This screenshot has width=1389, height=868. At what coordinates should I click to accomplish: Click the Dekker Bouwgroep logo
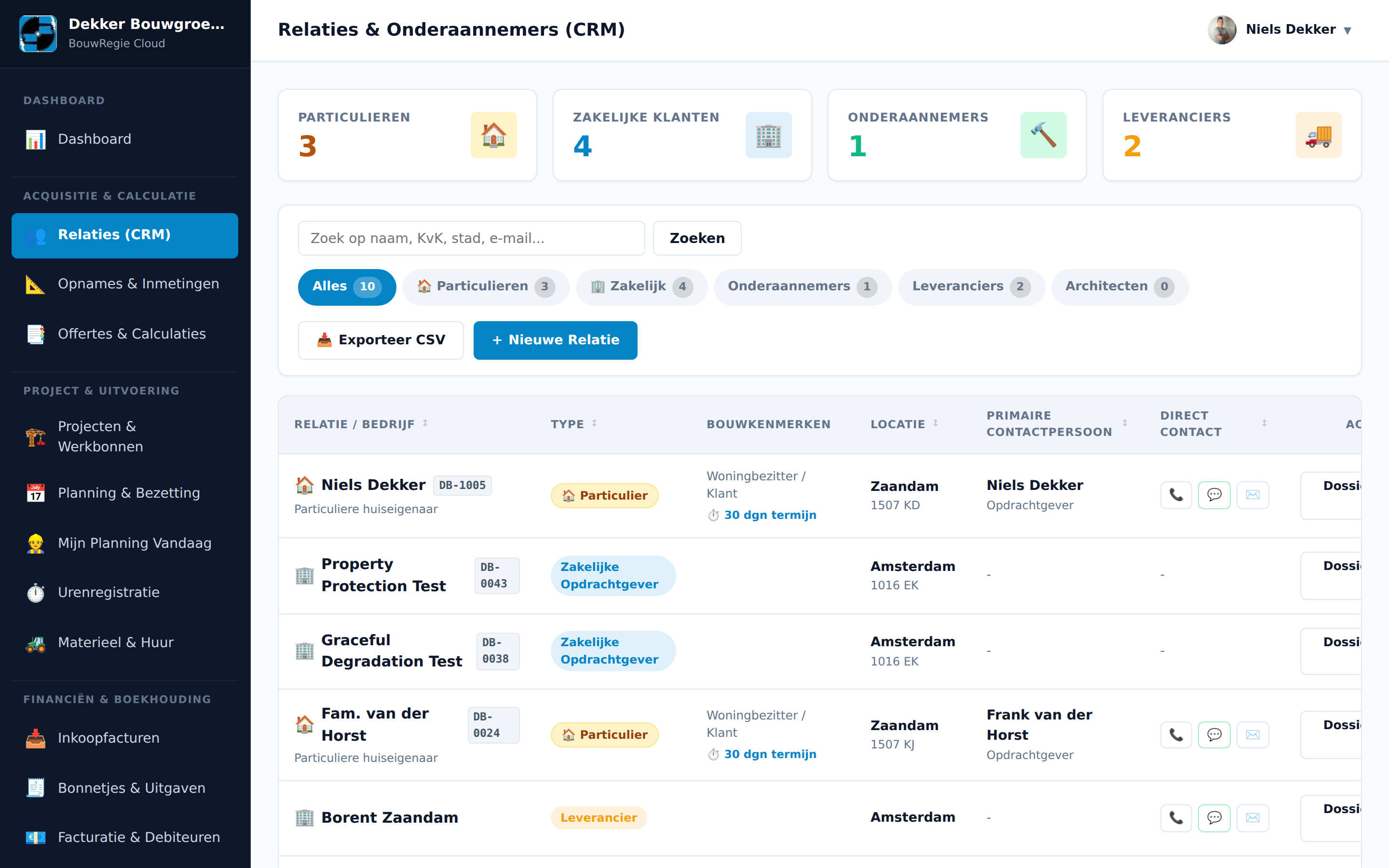38,33
